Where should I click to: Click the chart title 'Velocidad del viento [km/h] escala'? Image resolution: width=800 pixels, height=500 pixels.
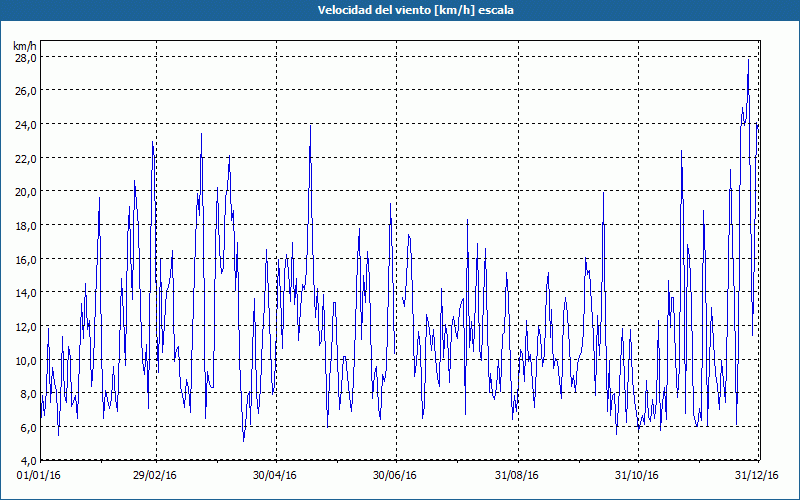(415, 10)
